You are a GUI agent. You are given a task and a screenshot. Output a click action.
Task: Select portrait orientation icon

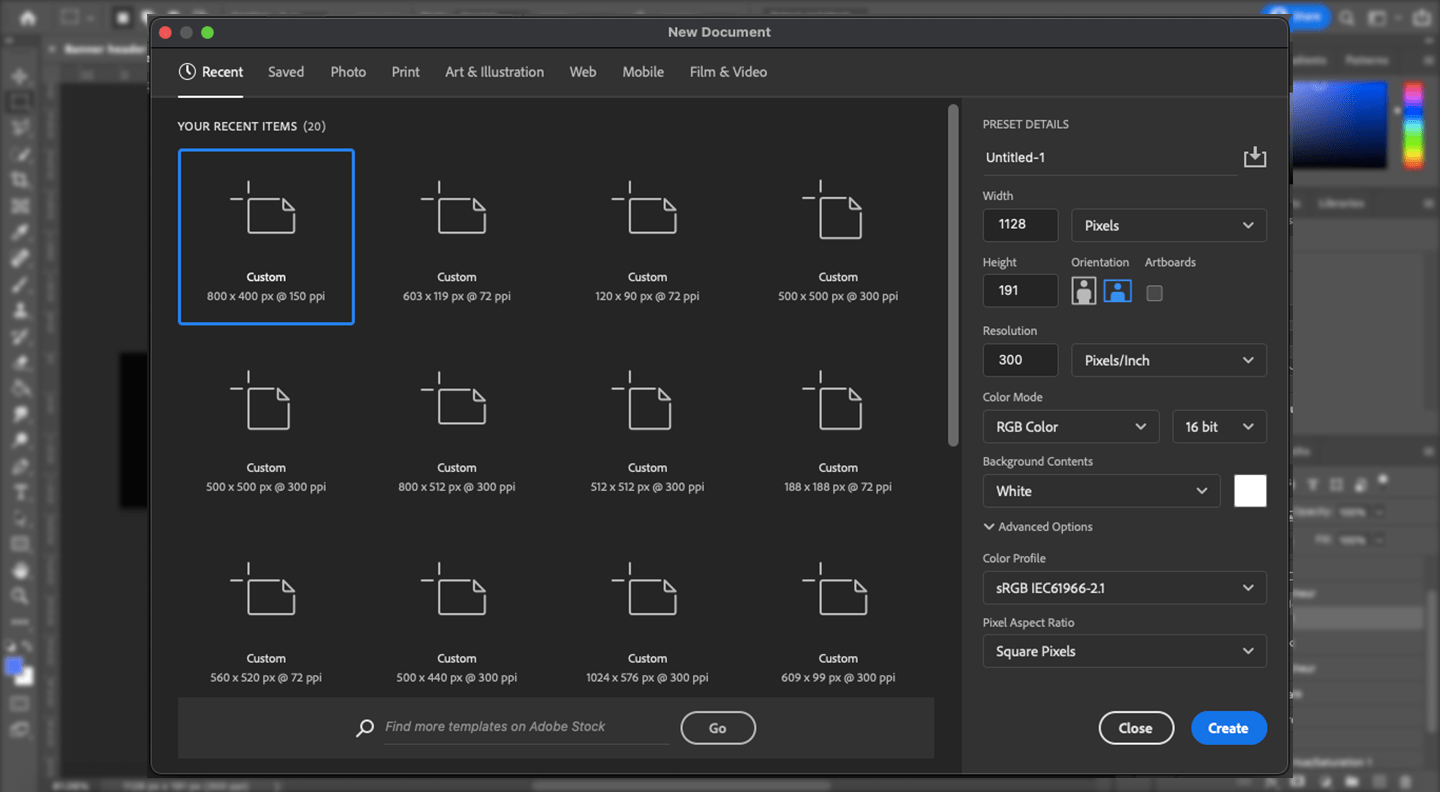(x=1083, y=291)
